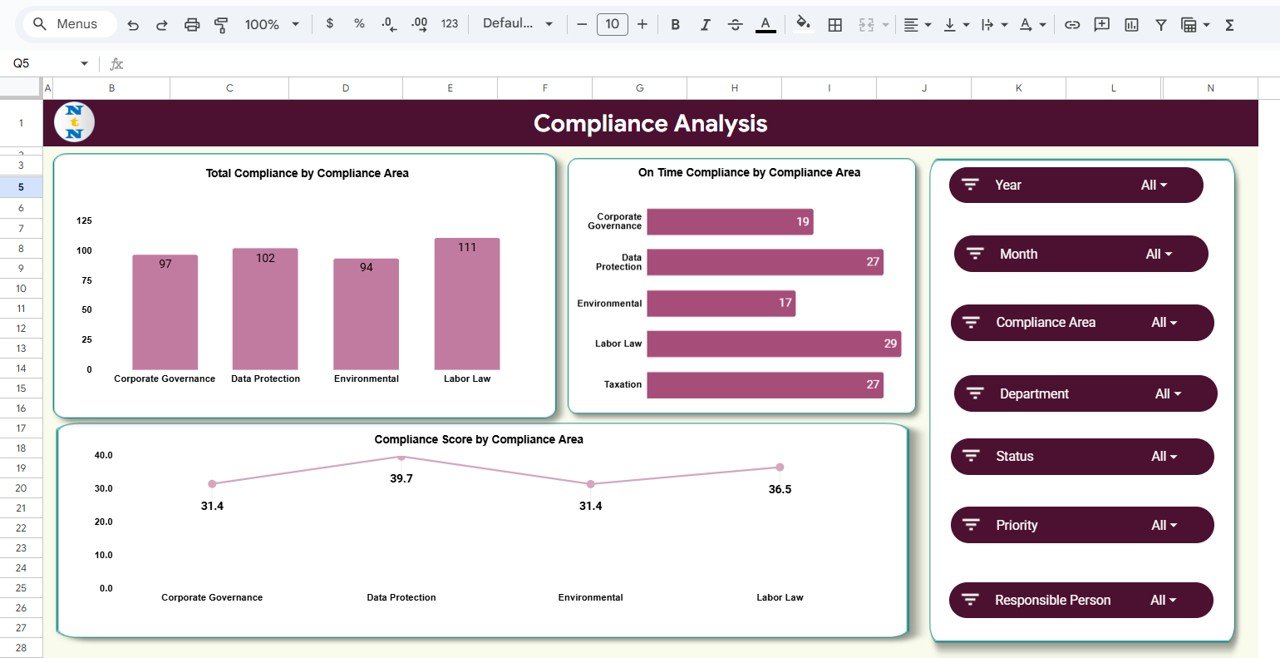Format selected cell as currency
Image resolution: width=1280 pixels, height=658 pixels.
click(330, 24)
